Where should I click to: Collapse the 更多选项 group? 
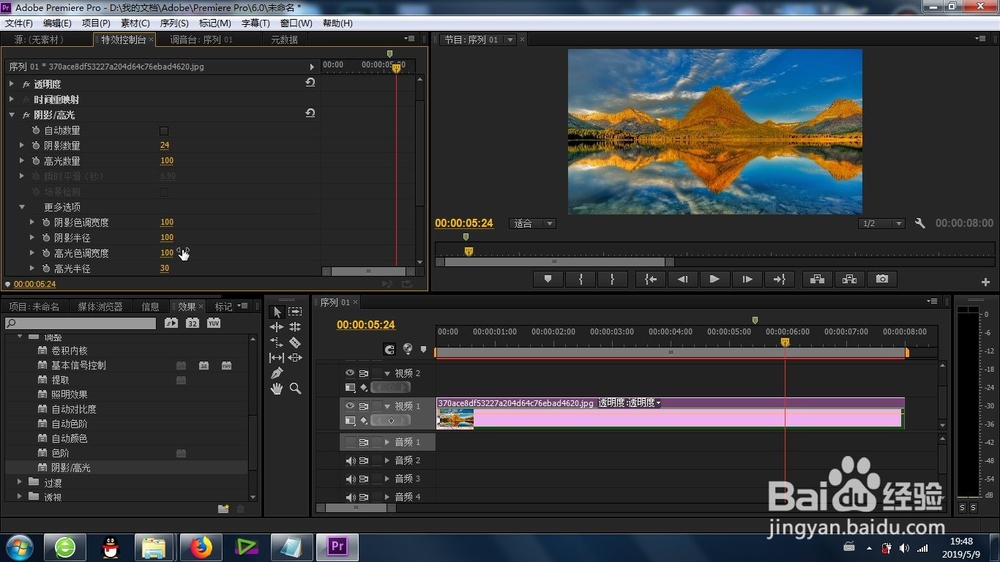22,207
